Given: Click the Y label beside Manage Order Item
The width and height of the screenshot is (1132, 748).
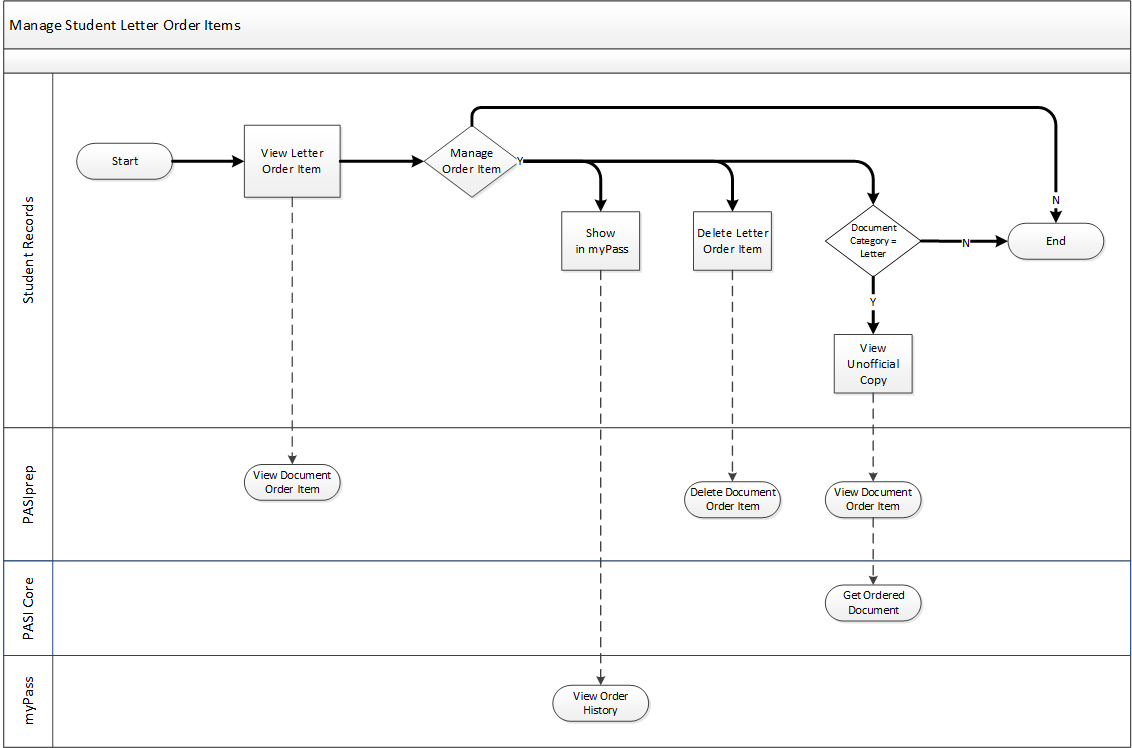Looking at the screenshot, I should pyautogui.click(x=520, y=161).
